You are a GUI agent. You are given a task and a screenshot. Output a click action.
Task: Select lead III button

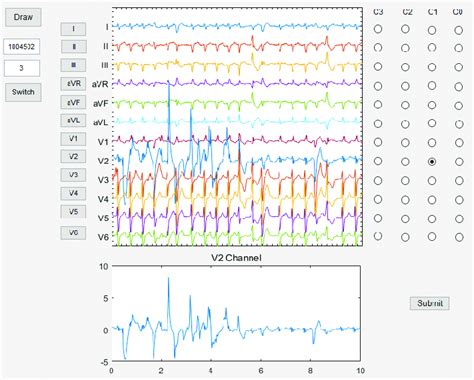pos(73,65)
